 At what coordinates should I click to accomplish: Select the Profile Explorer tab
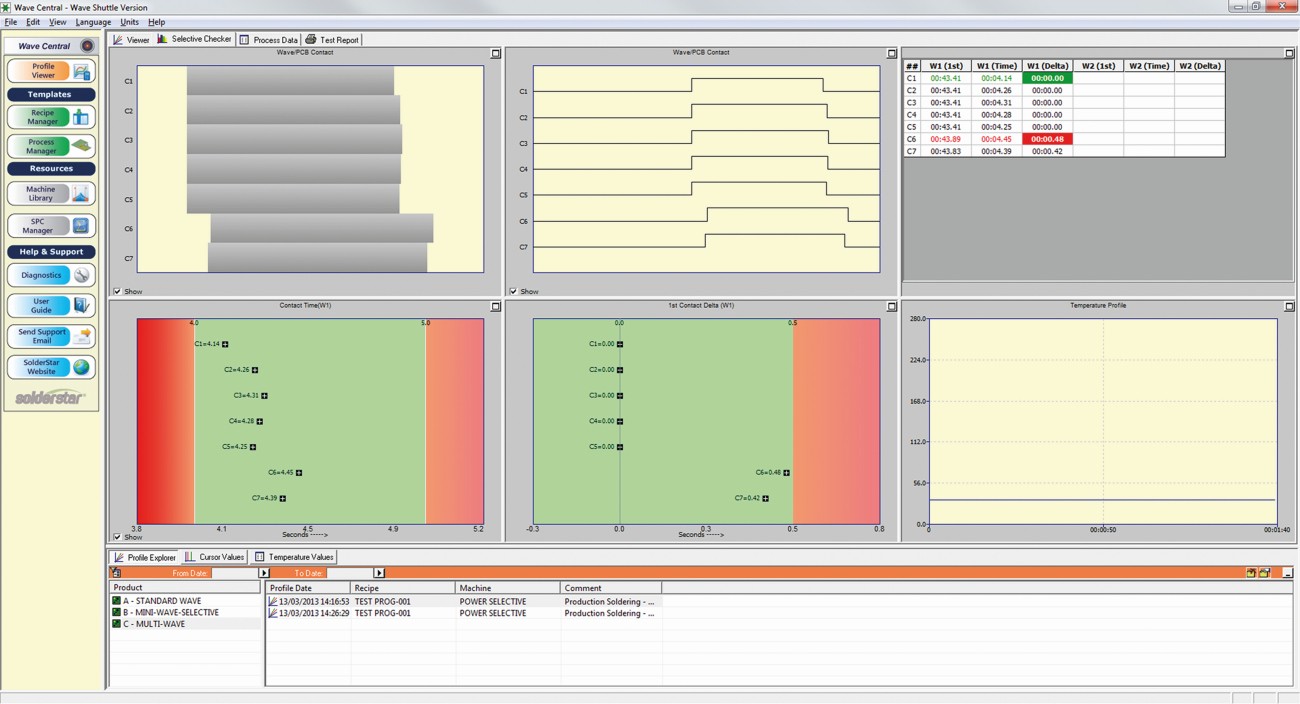click(145, 557)
